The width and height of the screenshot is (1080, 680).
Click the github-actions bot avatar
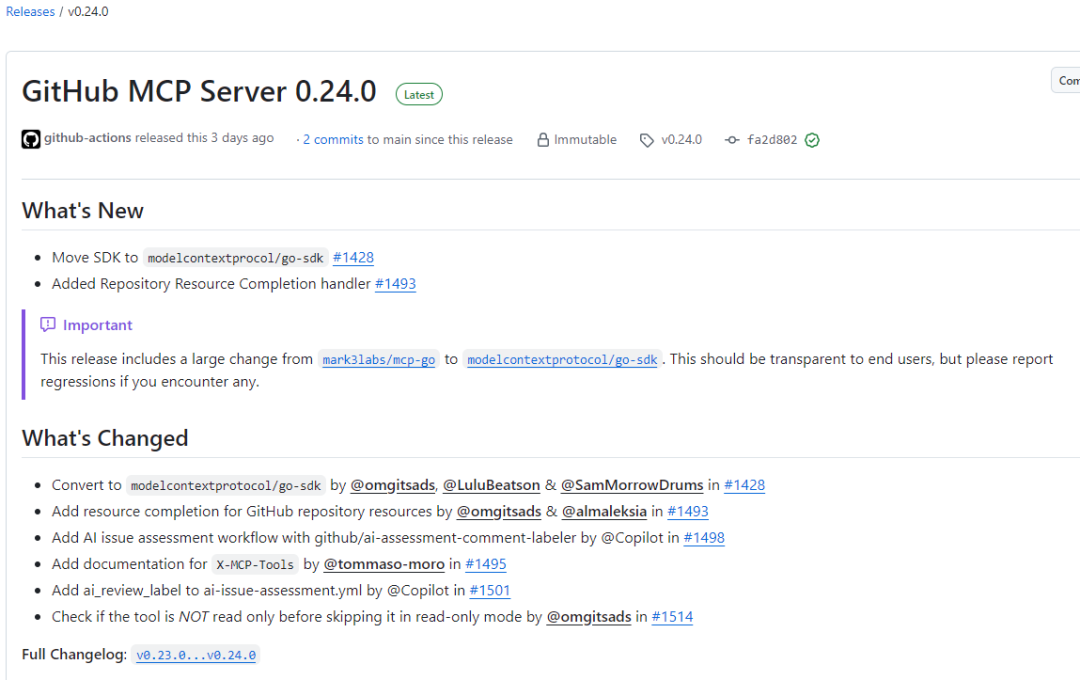31,139
